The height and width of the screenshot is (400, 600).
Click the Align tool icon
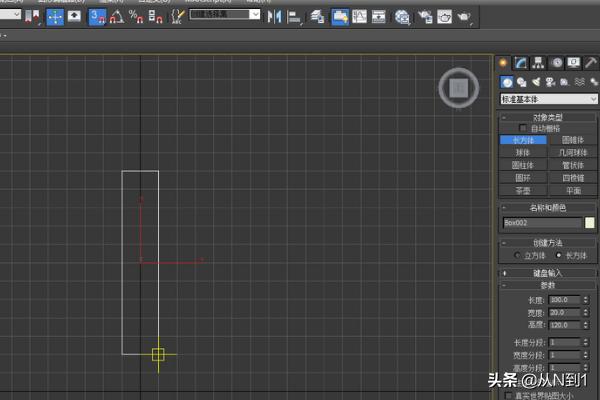[294, 17]
